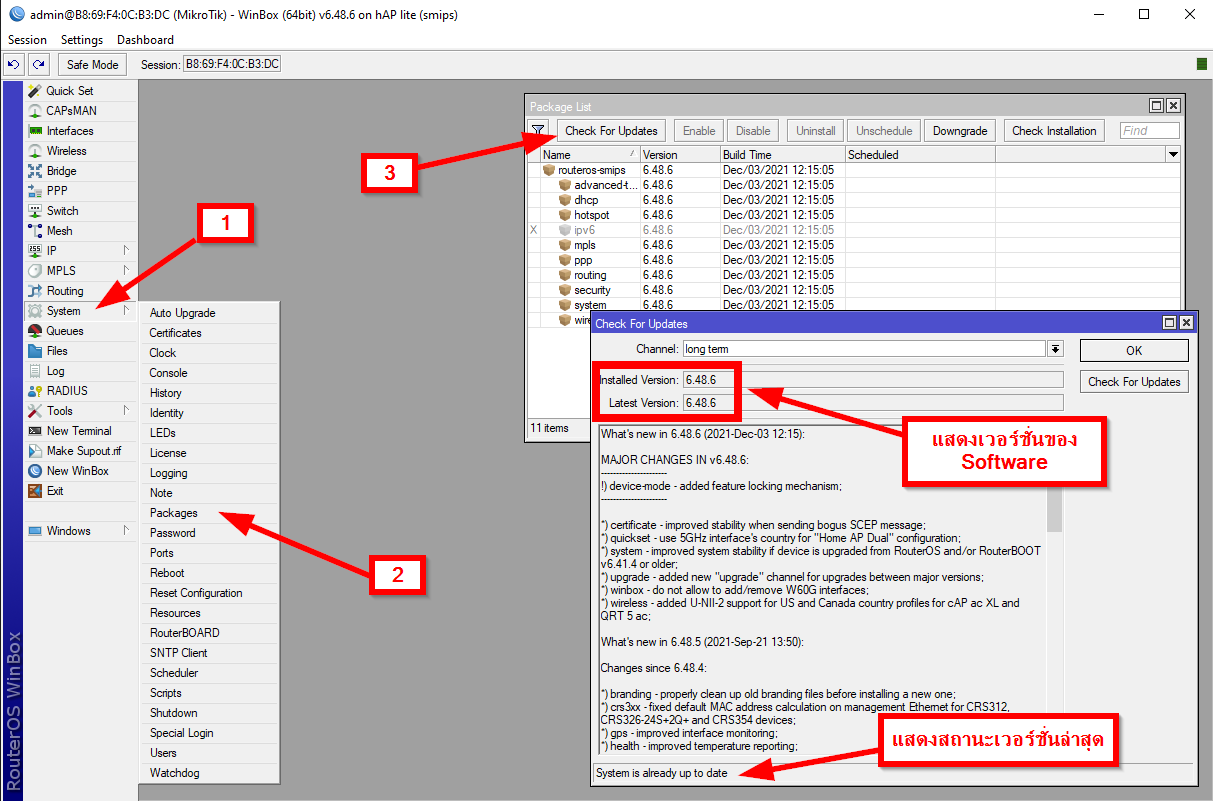
Task: Click the Downgrade button
Action: point(960,131)
